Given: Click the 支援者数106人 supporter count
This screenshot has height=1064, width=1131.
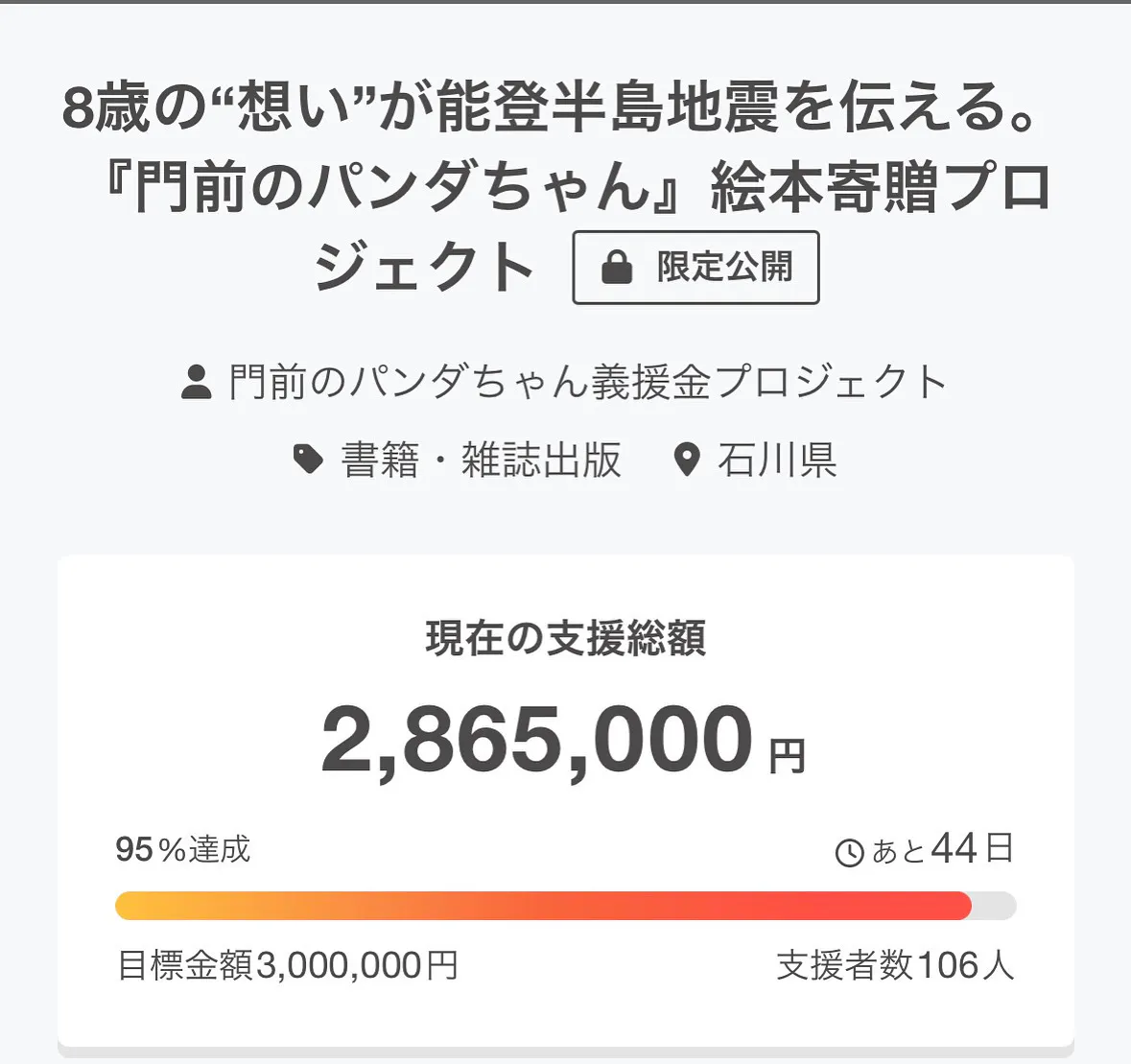Looking at the screenshot, I should [895, 965].
